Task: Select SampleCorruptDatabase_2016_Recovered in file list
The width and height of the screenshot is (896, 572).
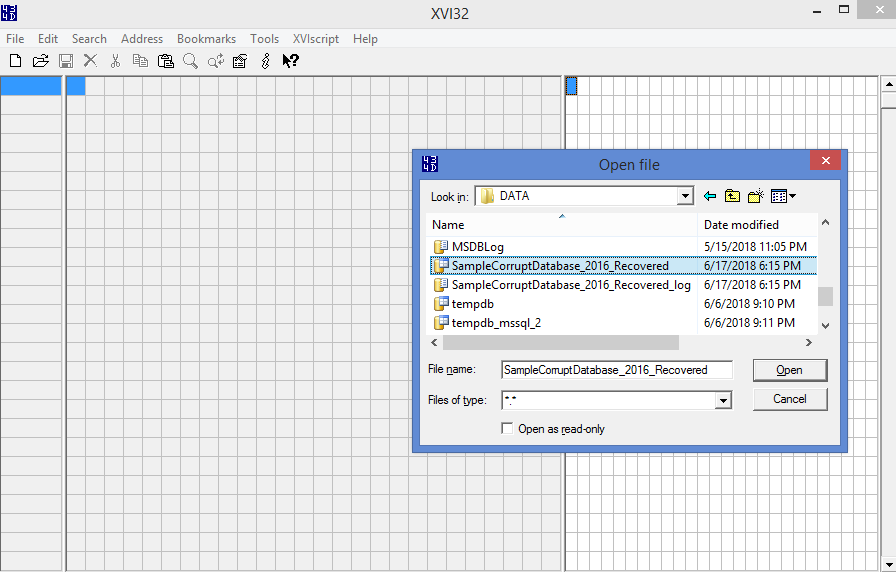Action: click(560, 266)
